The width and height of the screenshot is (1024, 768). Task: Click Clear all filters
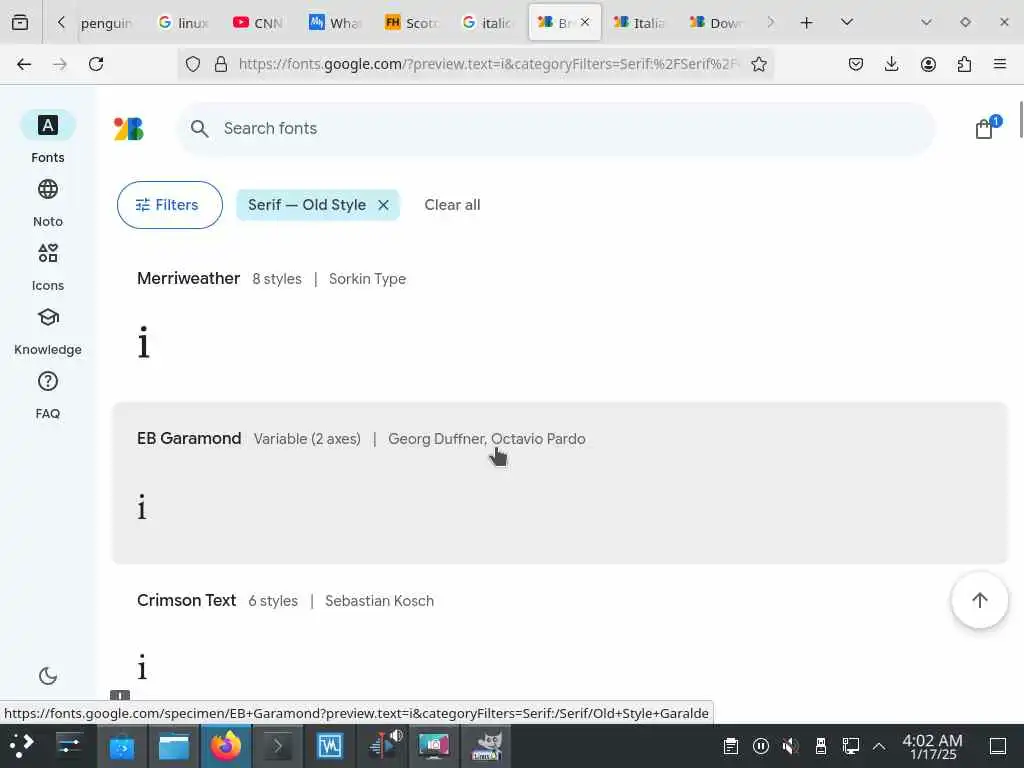(452, 205)
